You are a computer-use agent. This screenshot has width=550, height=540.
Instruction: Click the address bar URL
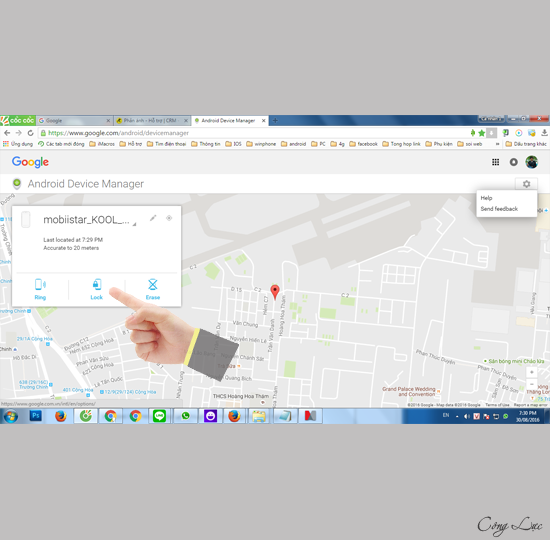click(118, 133)
